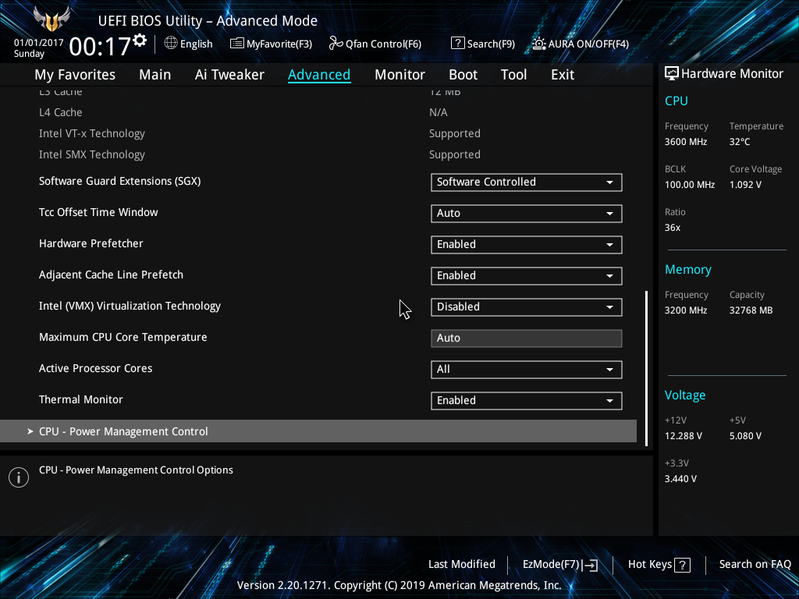Open the My Favorites tab
This screenshot has height=599, width=799.
75,74
